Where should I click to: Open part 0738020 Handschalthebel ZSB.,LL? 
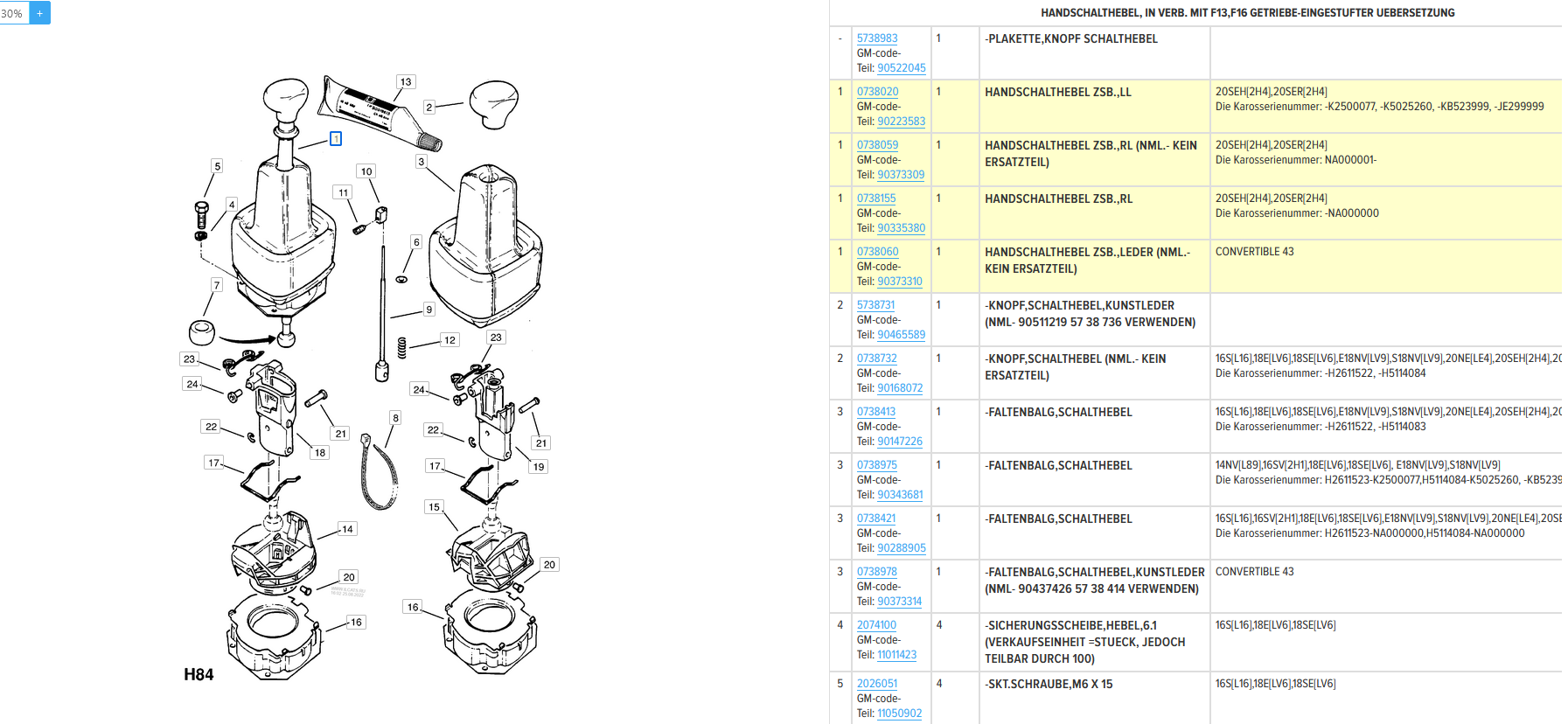click(877, 92)
